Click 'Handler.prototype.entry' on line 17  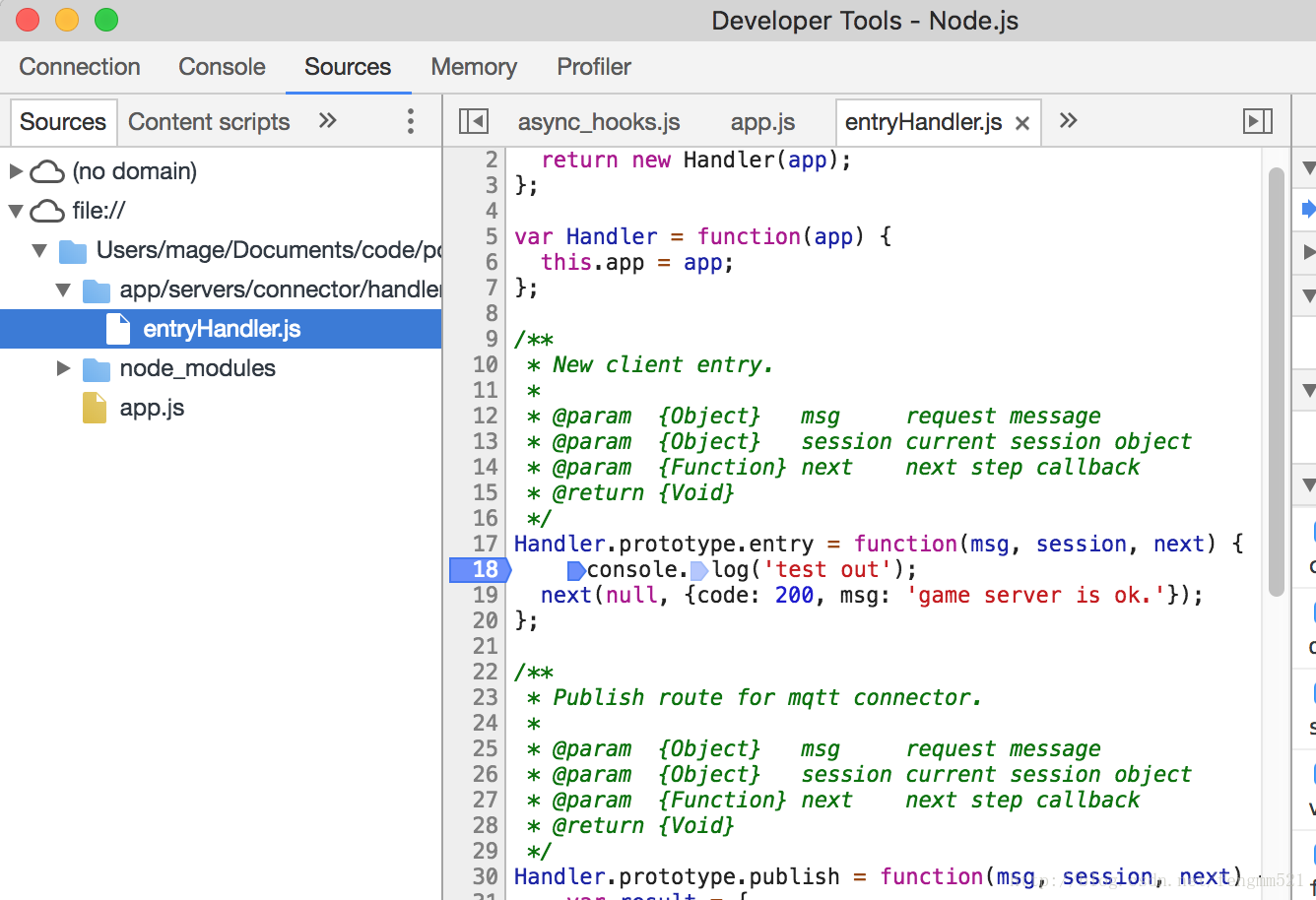click(x=664, y=545)
